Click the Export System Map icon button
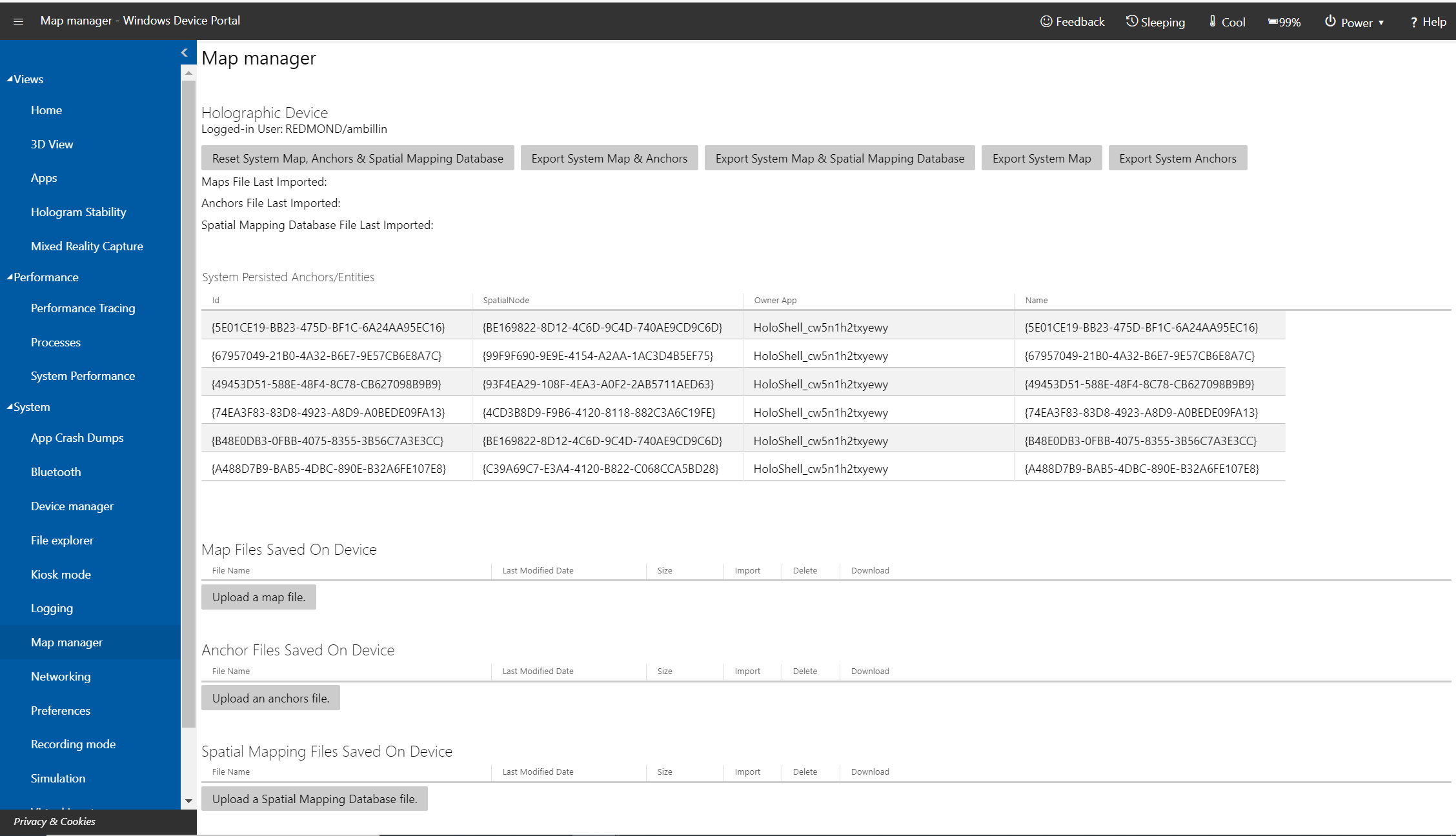The image size is (1456, 836). (x=1041, y=158)
